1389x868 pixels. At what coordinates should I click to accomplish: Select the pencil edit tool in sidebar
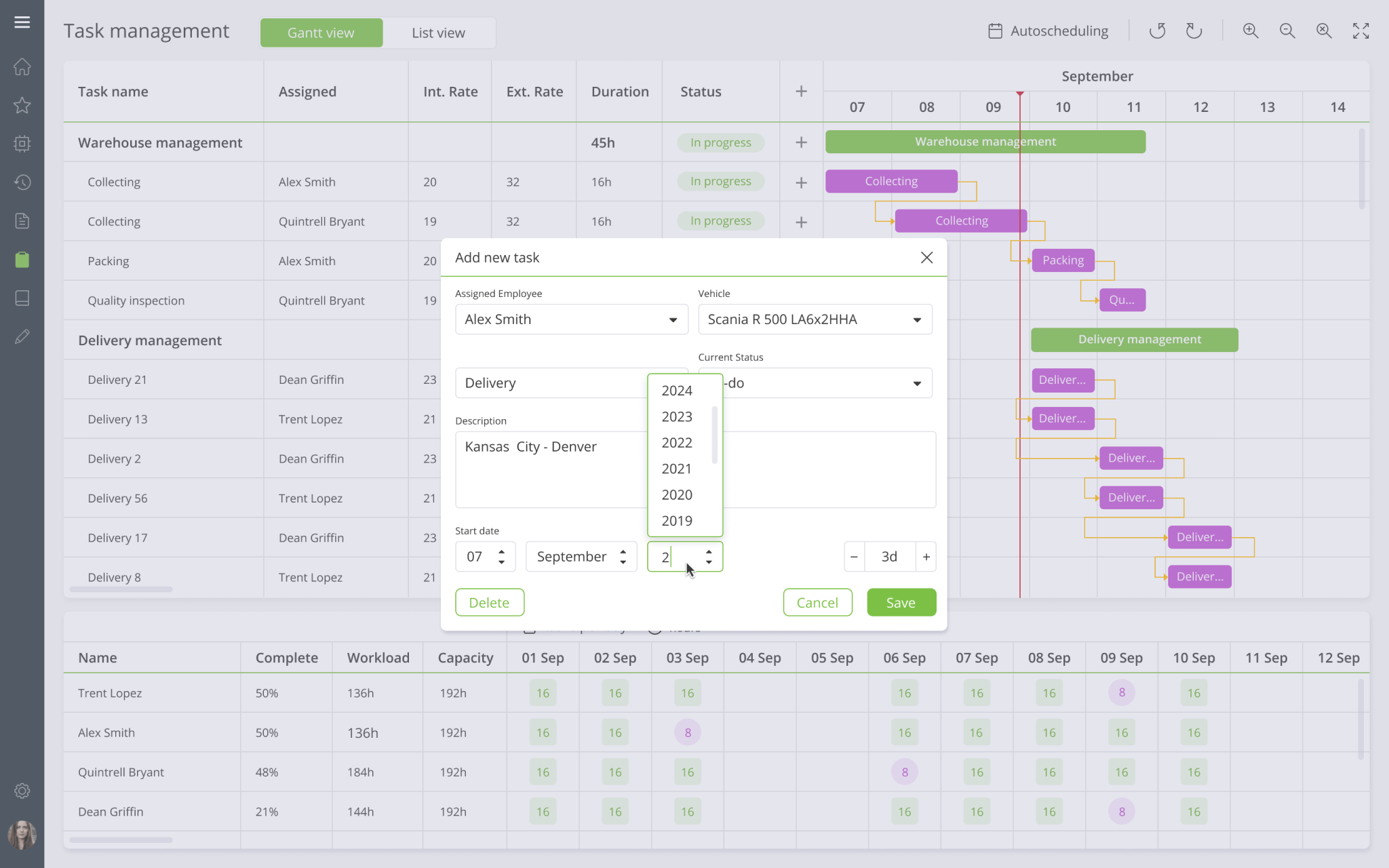(x=22, y=336)
